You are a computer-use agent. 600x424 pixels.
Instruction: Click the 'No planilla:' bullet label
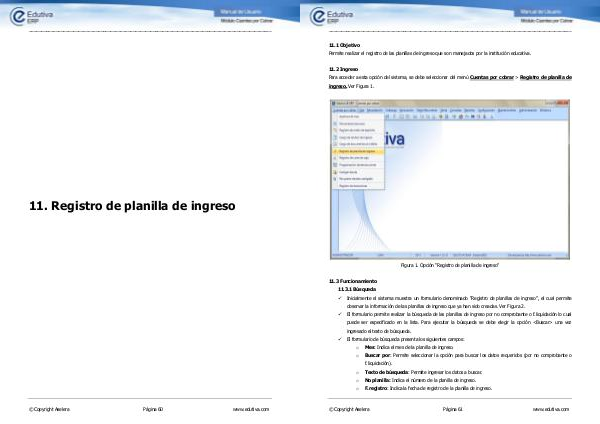pos(377,380)
